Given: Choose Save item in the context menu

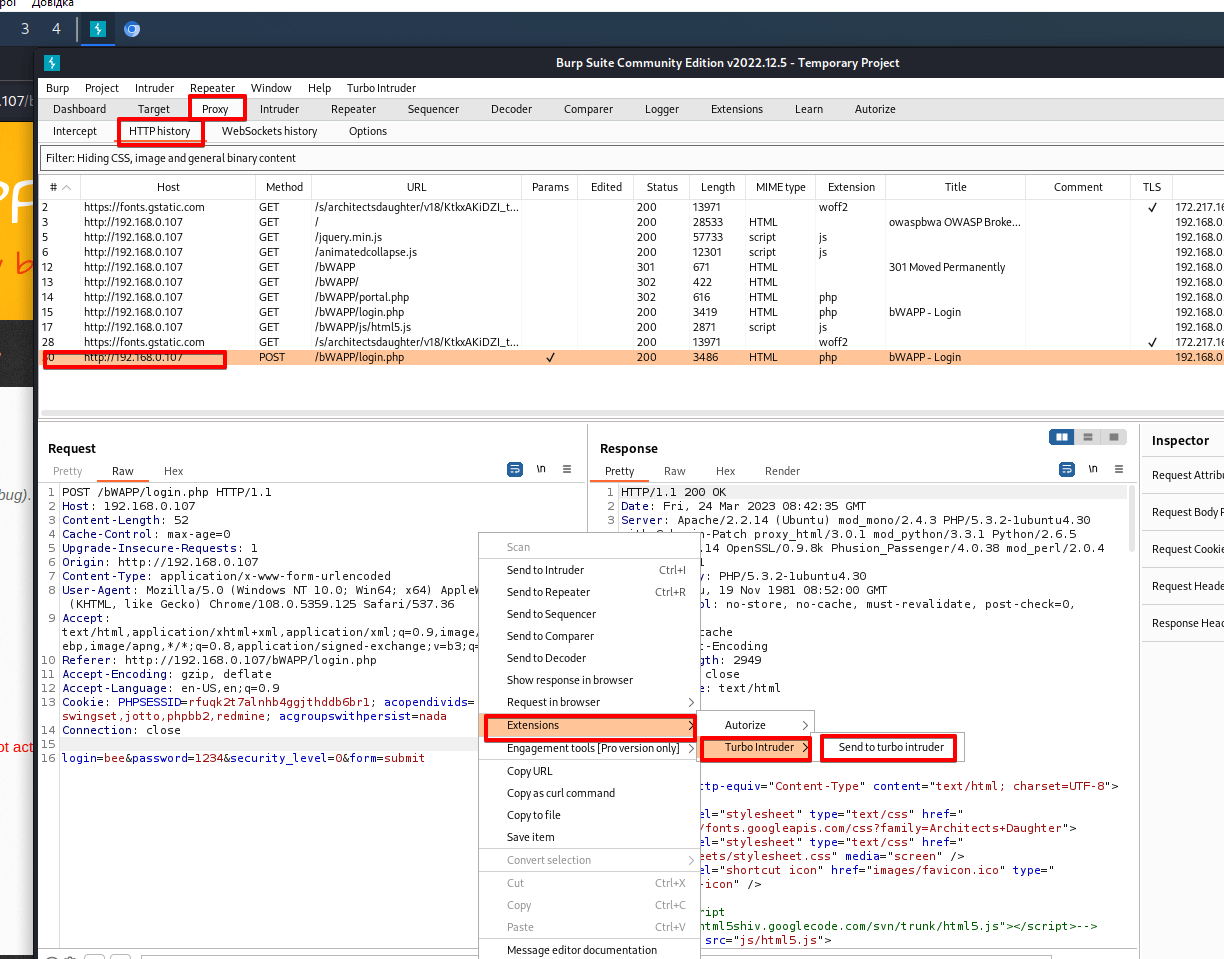Looking at the screenshot, I should pos(590,837).
